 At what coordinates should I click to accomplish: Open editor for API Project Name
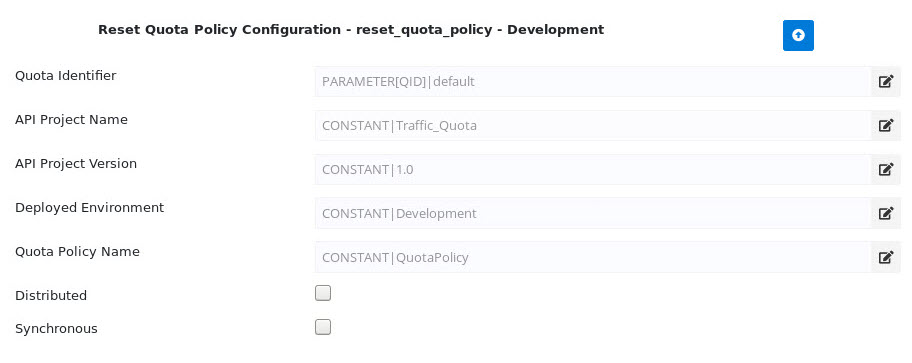[x=885, y=125]
